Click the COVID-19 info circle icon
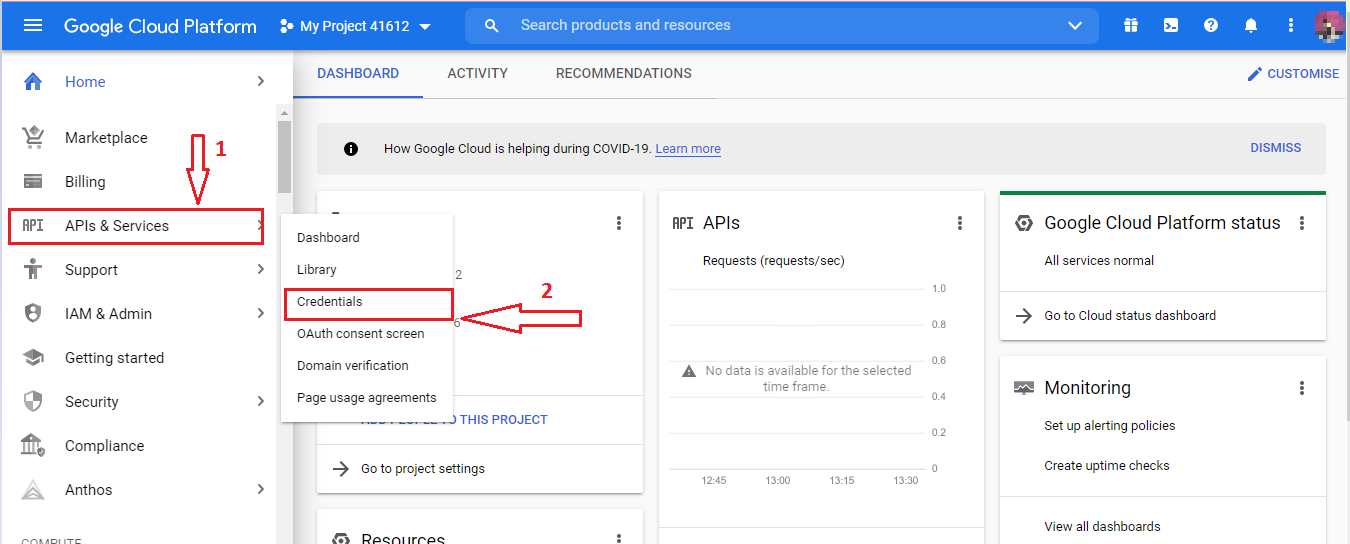 [x=351, y=149]
